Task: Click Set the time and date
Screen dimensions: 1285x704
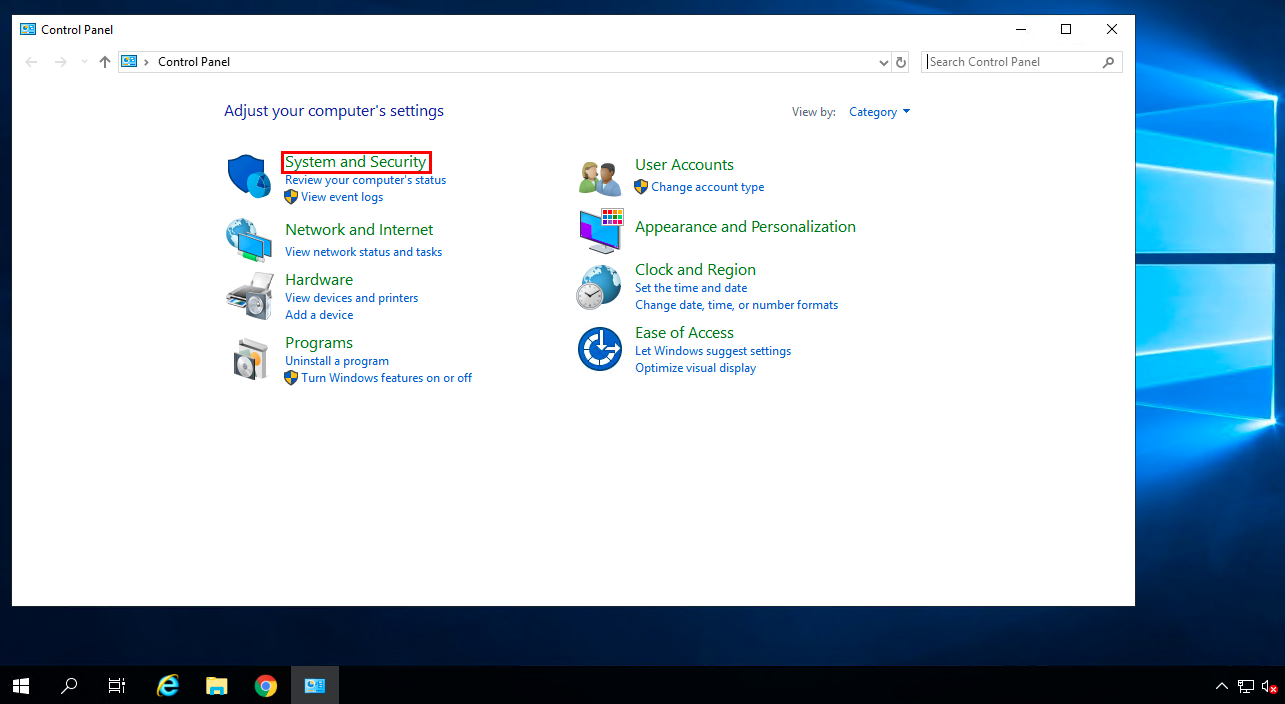Action: tap(691, 288)
